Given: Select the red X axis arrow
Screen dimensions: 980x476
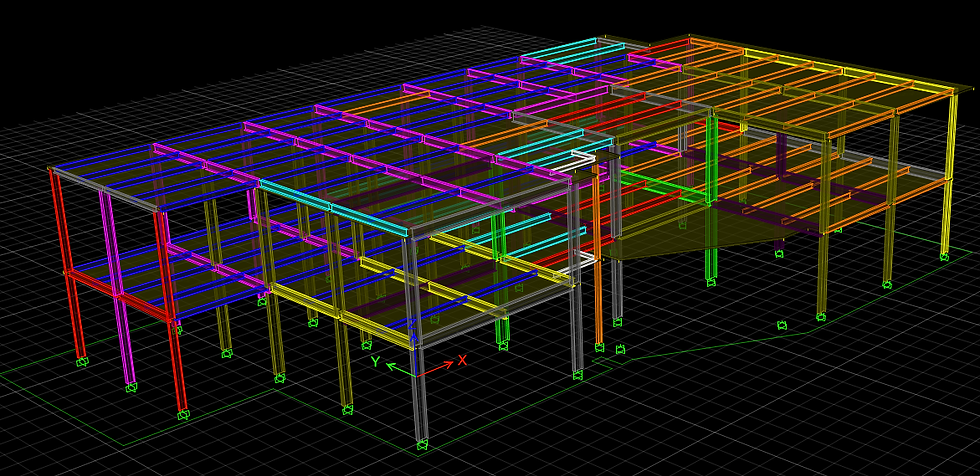Looking at the screenshot, I should click(x=434, y=369).
